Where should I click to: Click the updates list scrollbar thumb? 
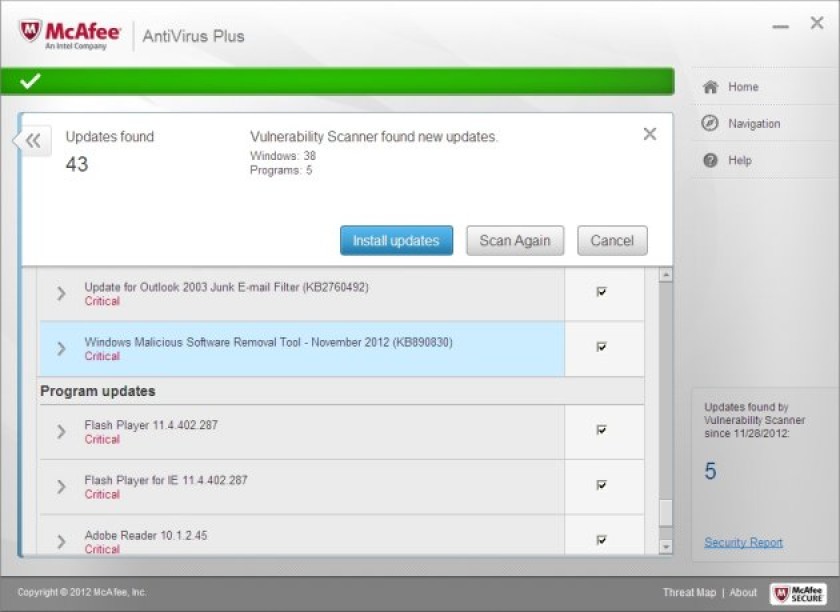665,513
